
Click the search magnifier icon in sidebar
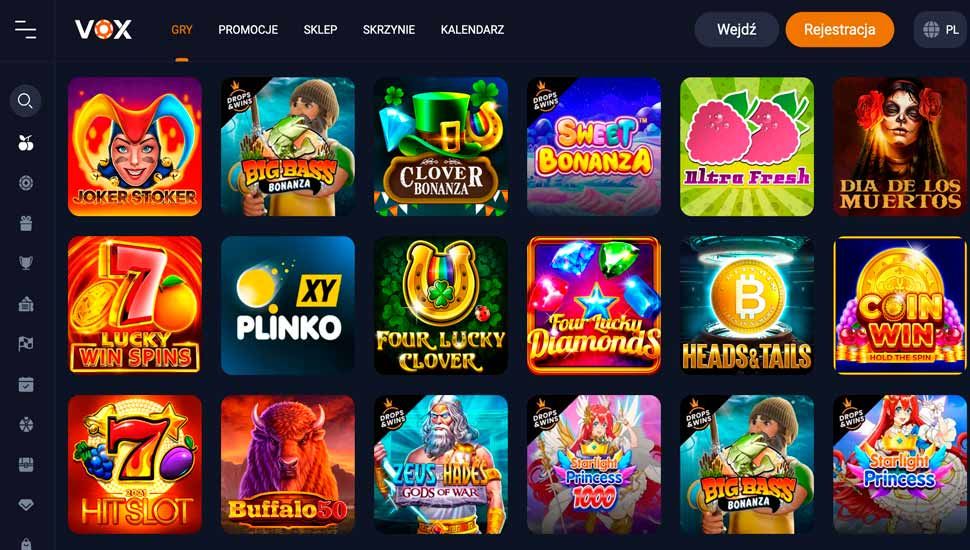point(25,100)
